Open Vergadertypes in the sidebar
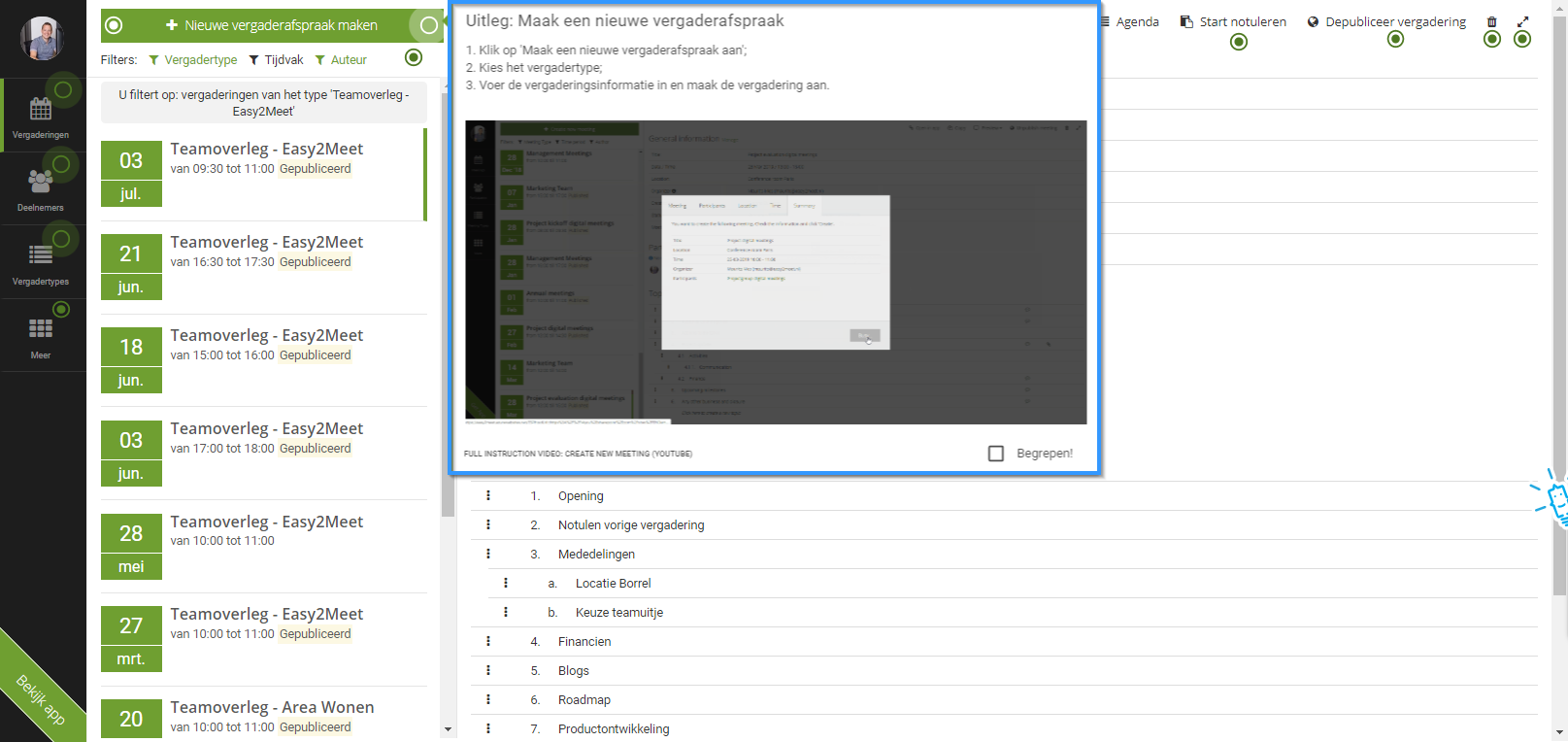1568x742 pixels. tap(41, 263)
